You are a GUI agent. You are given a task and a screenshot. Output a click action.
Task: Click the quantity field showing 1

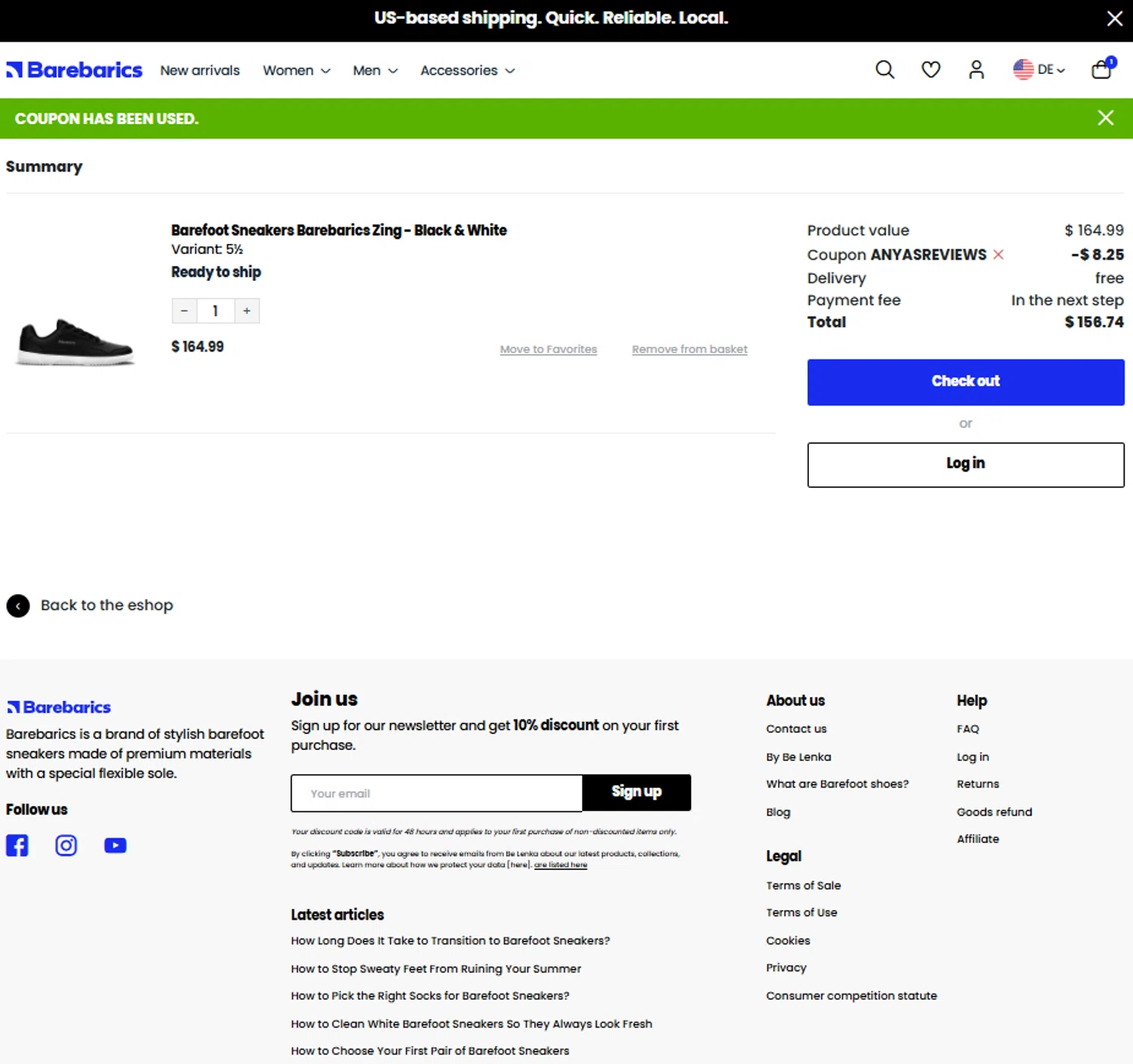point(215,311)
